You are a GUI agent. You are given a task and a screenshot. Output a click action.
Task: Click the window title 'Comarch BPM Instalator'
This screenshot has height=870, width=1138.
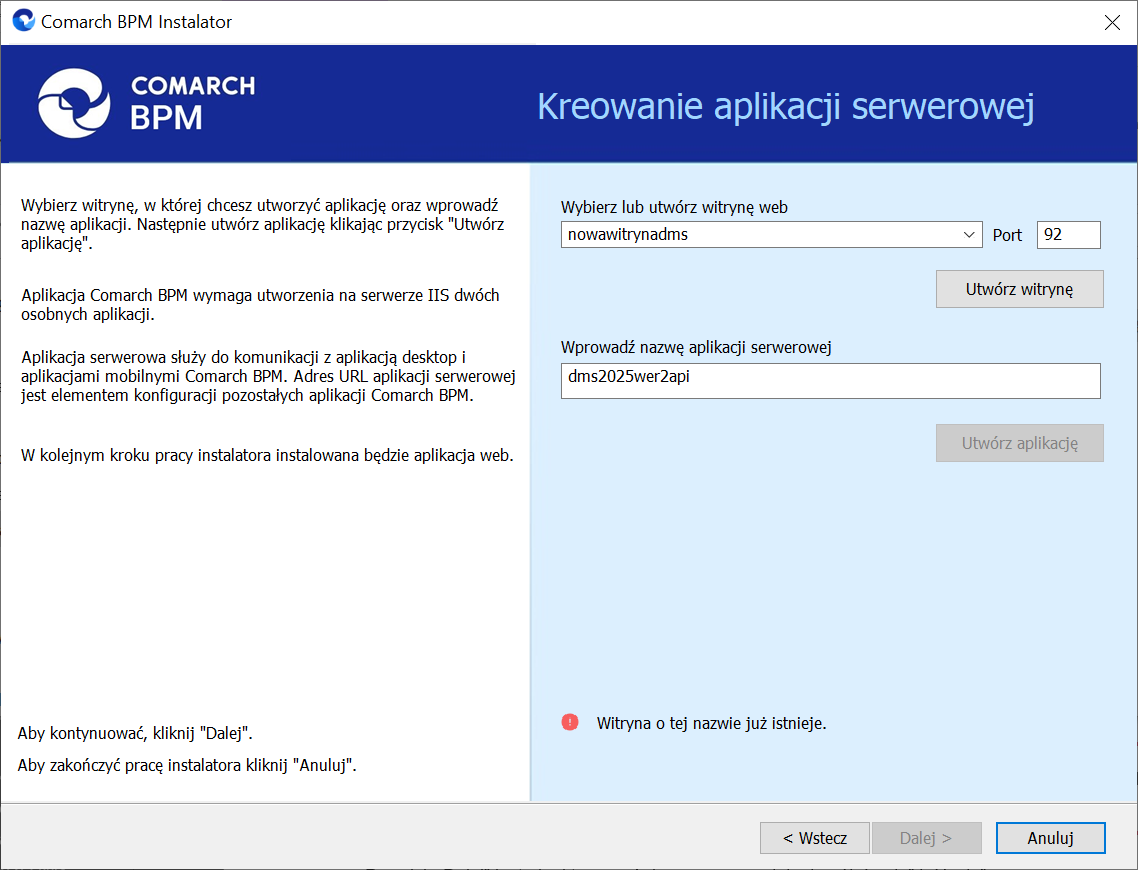pos(136,22)
